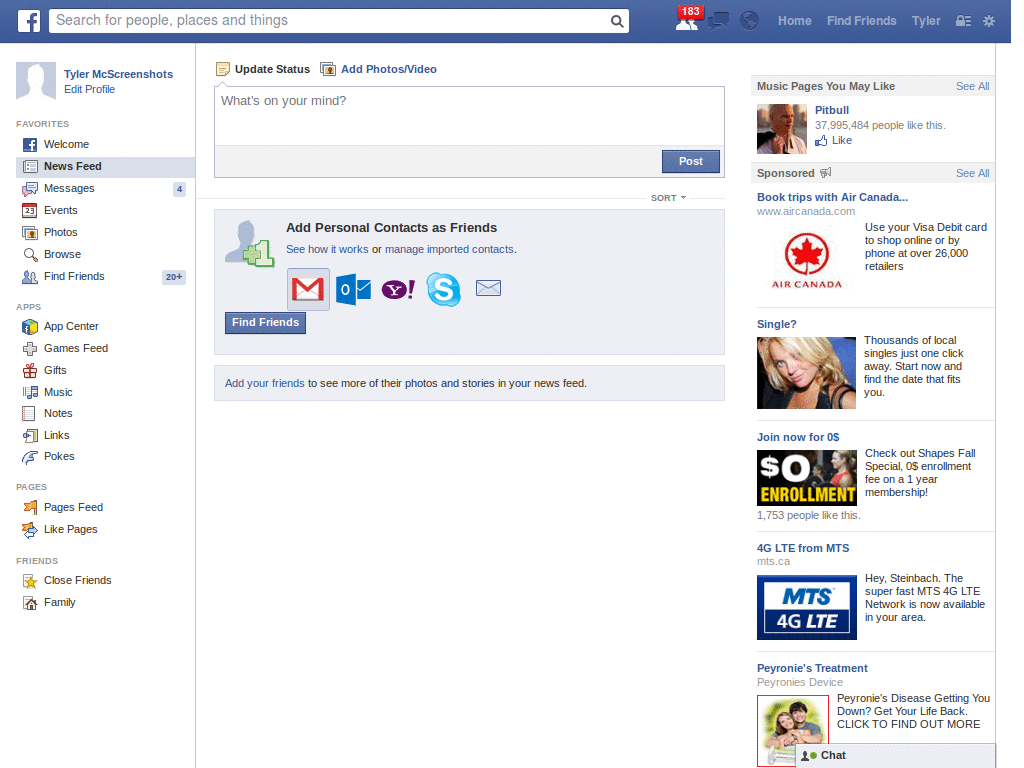Open the 4G LTE from MTS link
This screenshot has height=768, width=1024.
pyautogui.click(x=803, y=549)
